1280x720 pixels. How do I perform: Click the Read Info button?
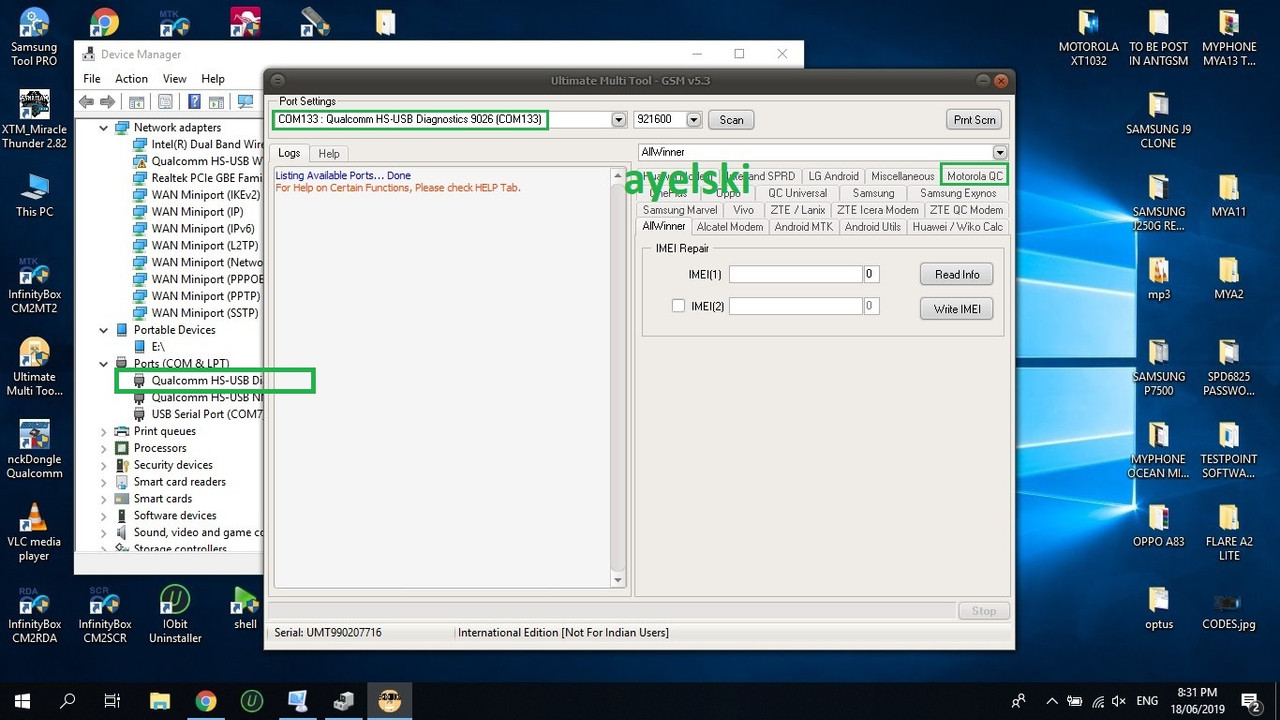click(957, 274)
